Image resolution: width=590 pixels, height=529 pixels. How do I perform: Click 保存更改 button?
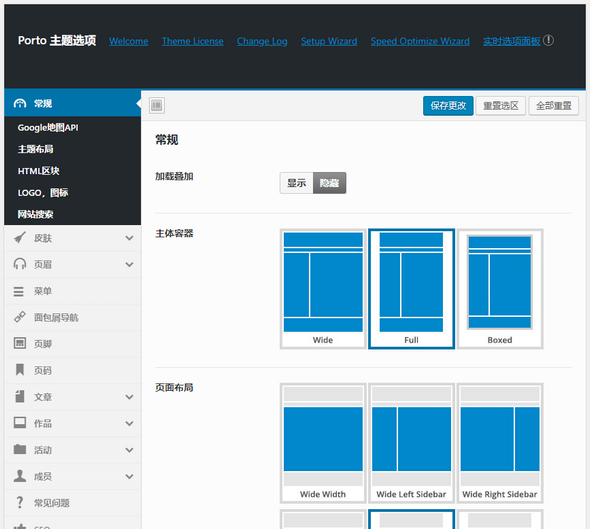point(448,106)
